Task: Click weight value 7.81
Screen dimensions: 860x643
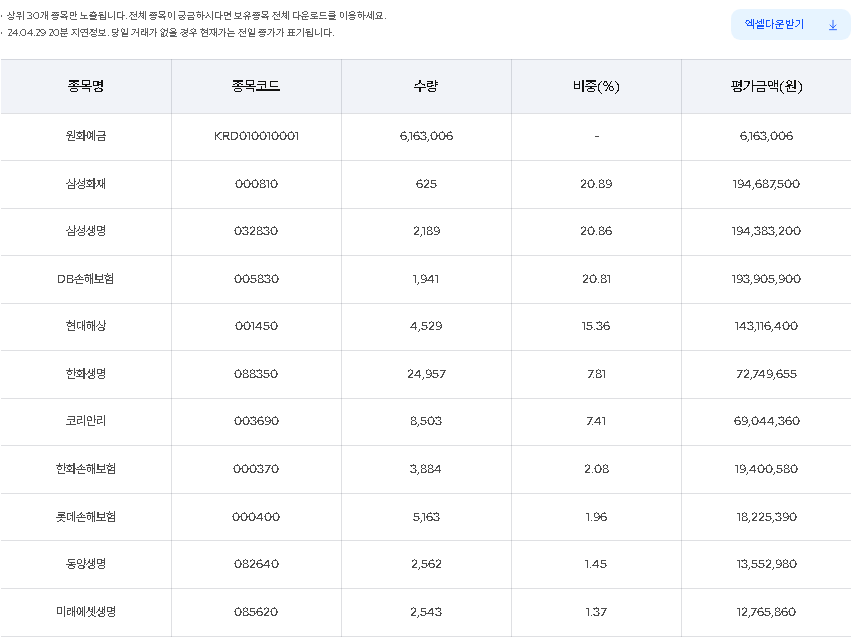Action: (x=596, y=374)
